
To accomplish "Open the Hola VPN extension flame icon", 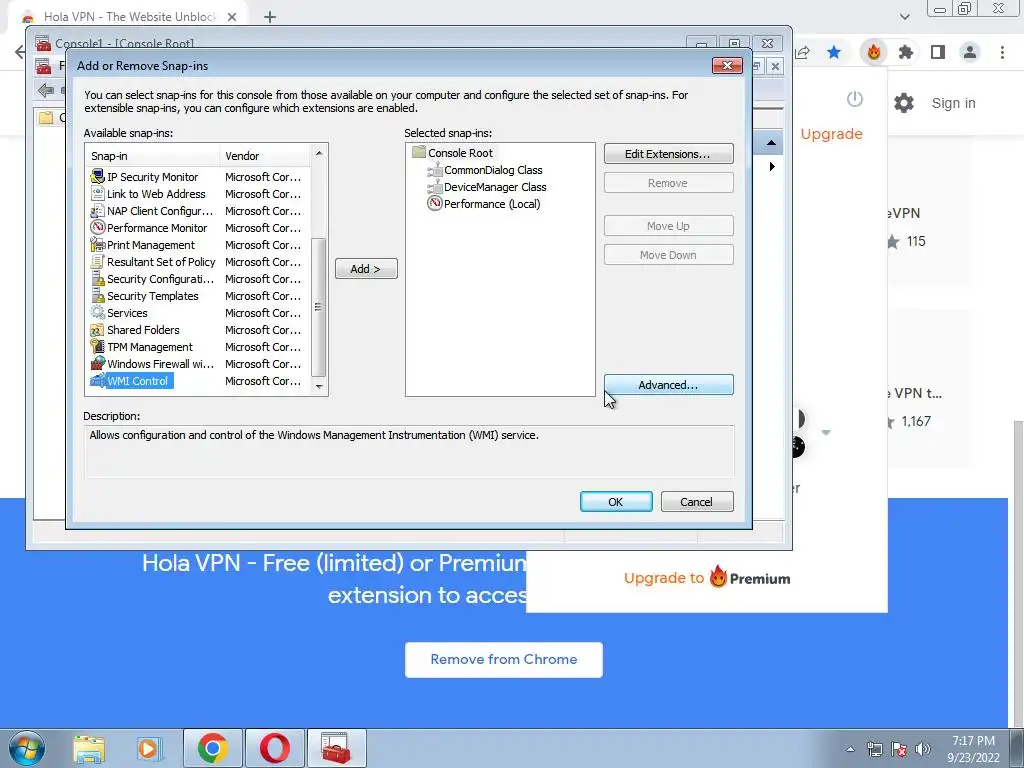I will (874, 52).
